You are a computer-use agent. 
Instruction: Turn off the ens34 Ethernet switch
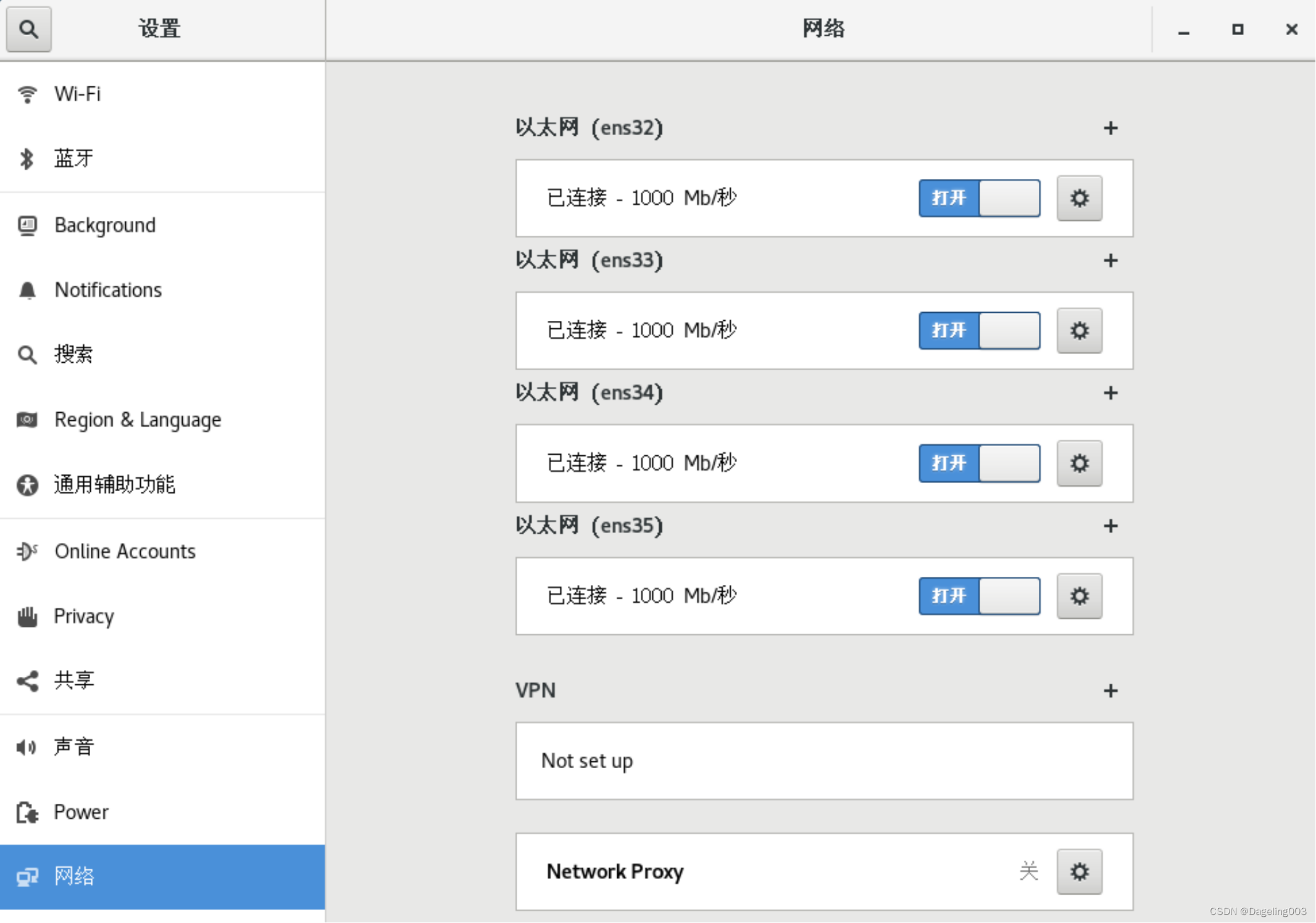click(x=979, y=463)
